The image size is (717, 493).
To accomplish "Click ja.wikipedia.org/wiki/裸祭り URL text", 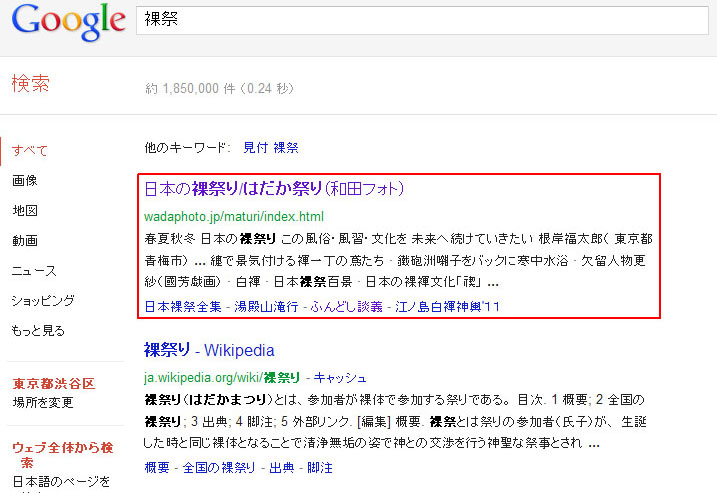I will pos(222,378).
